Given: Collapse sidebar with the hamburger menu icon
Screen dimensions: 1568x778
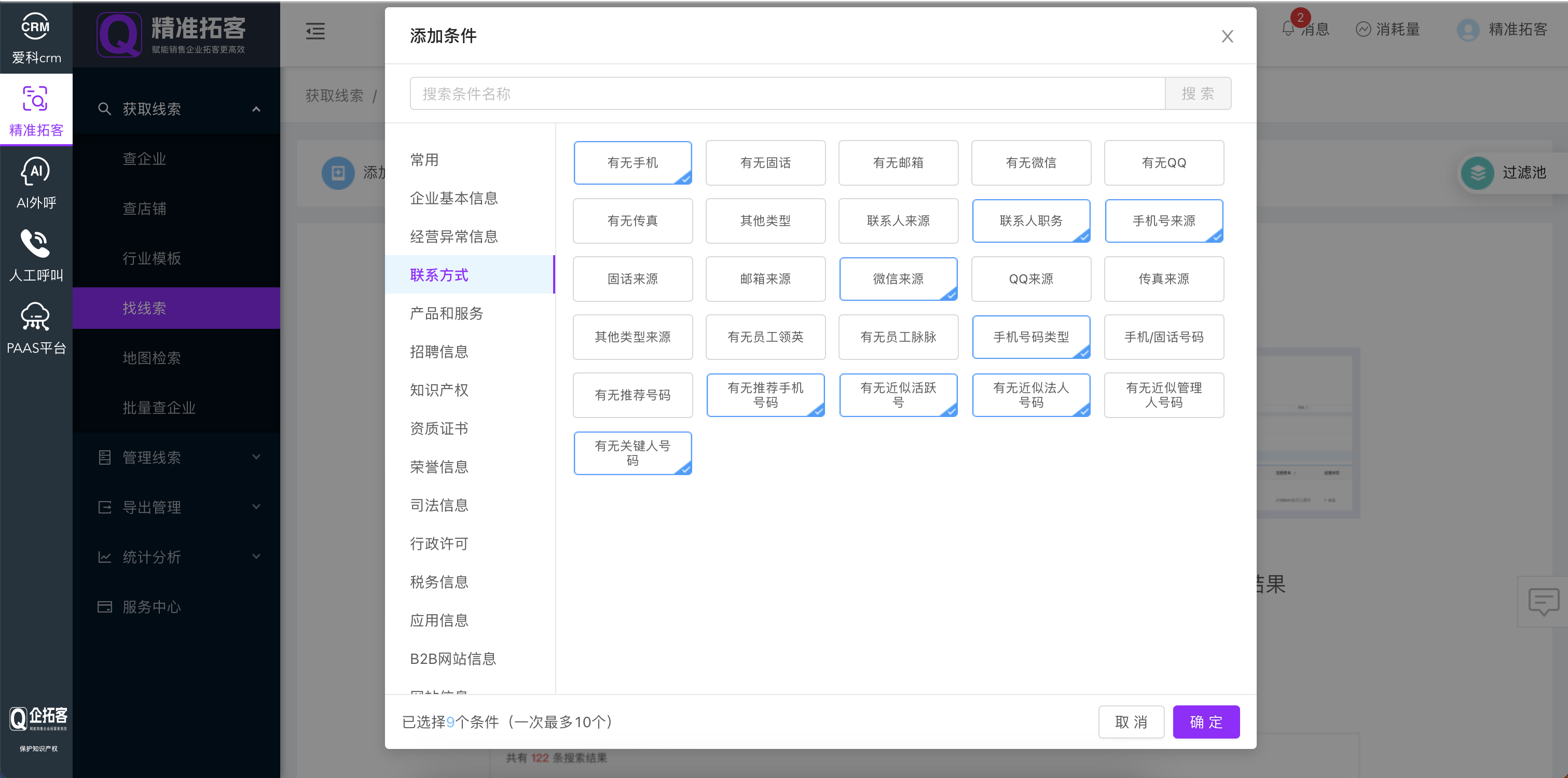Looking at the screenshot, I should [x=315, y=31].
